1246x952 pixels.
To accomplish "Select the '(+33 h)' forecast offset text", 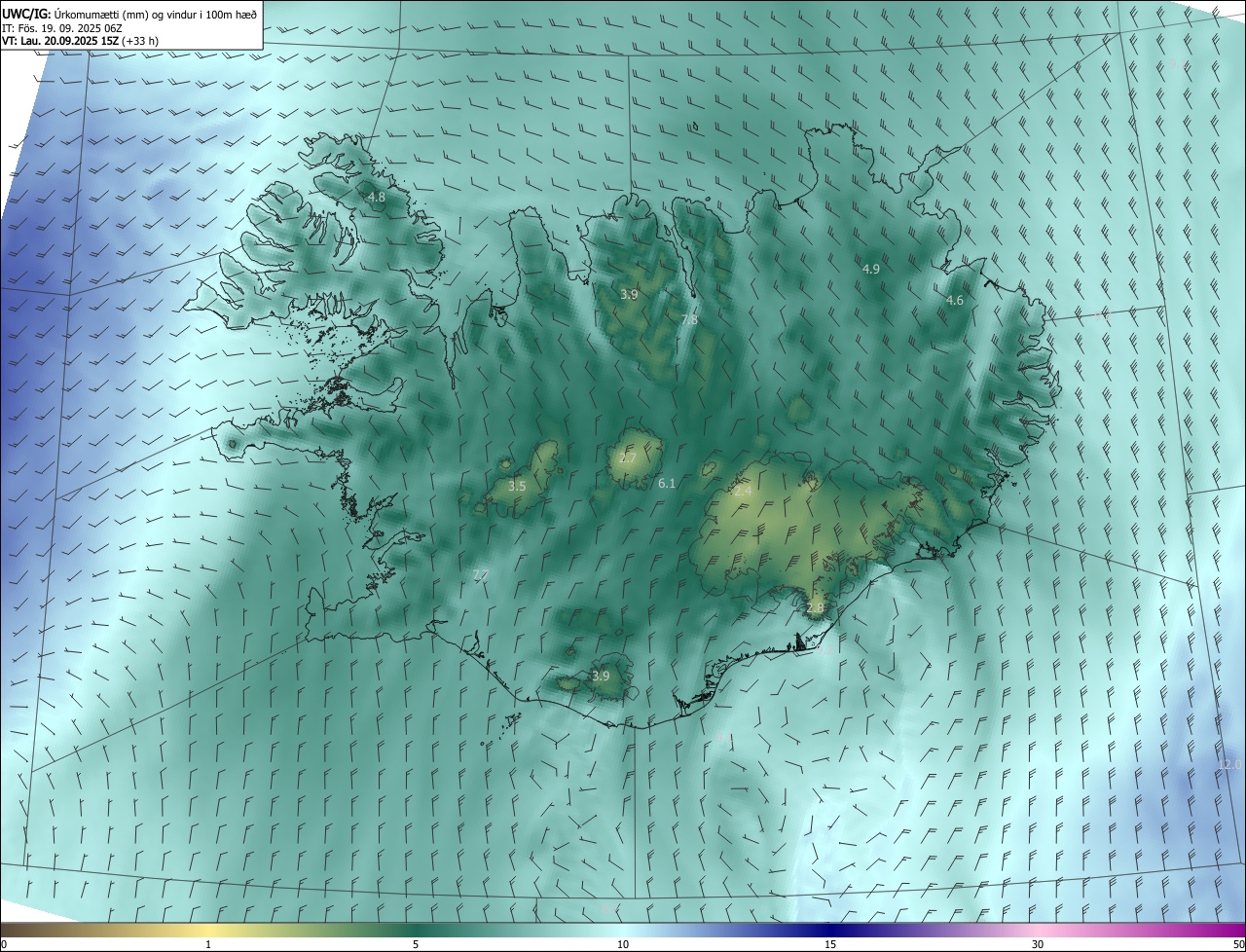I will pos(141,41).
